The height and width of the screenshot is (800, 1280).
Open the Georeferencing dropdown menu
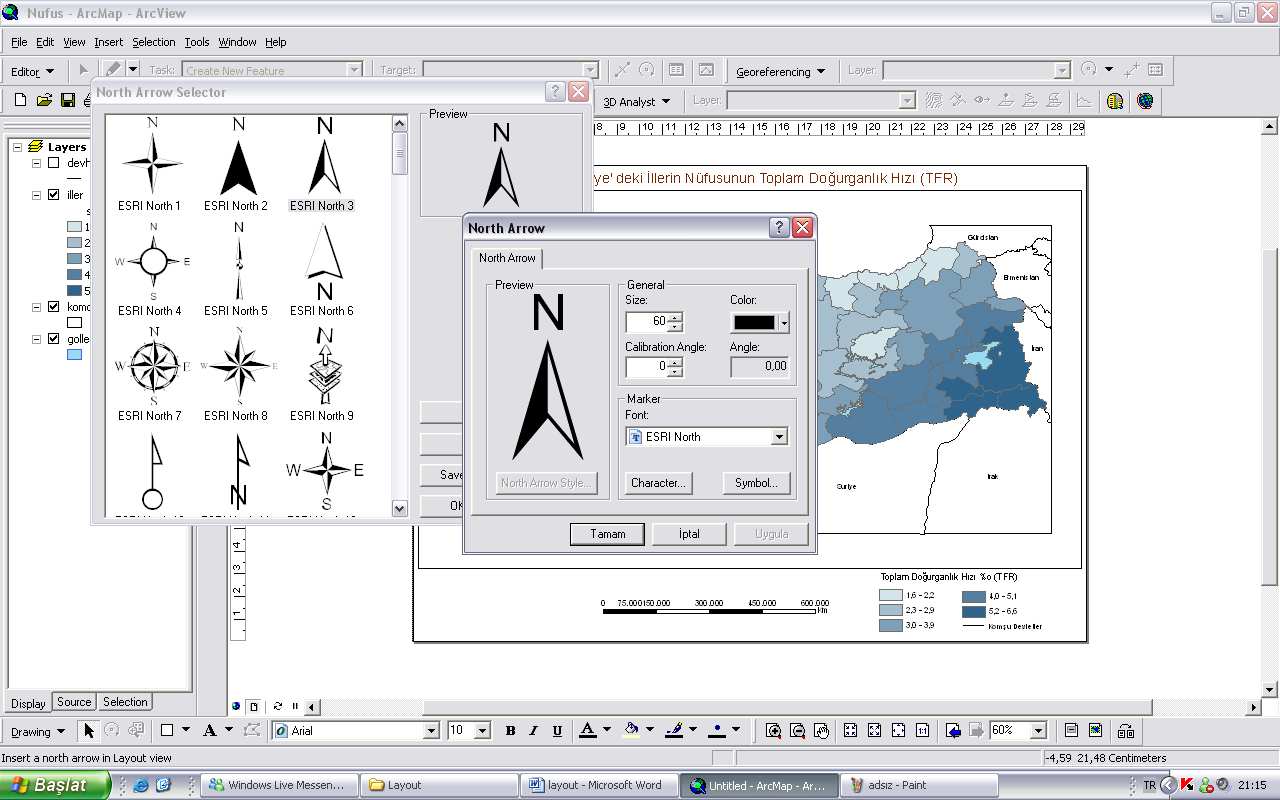781,72
